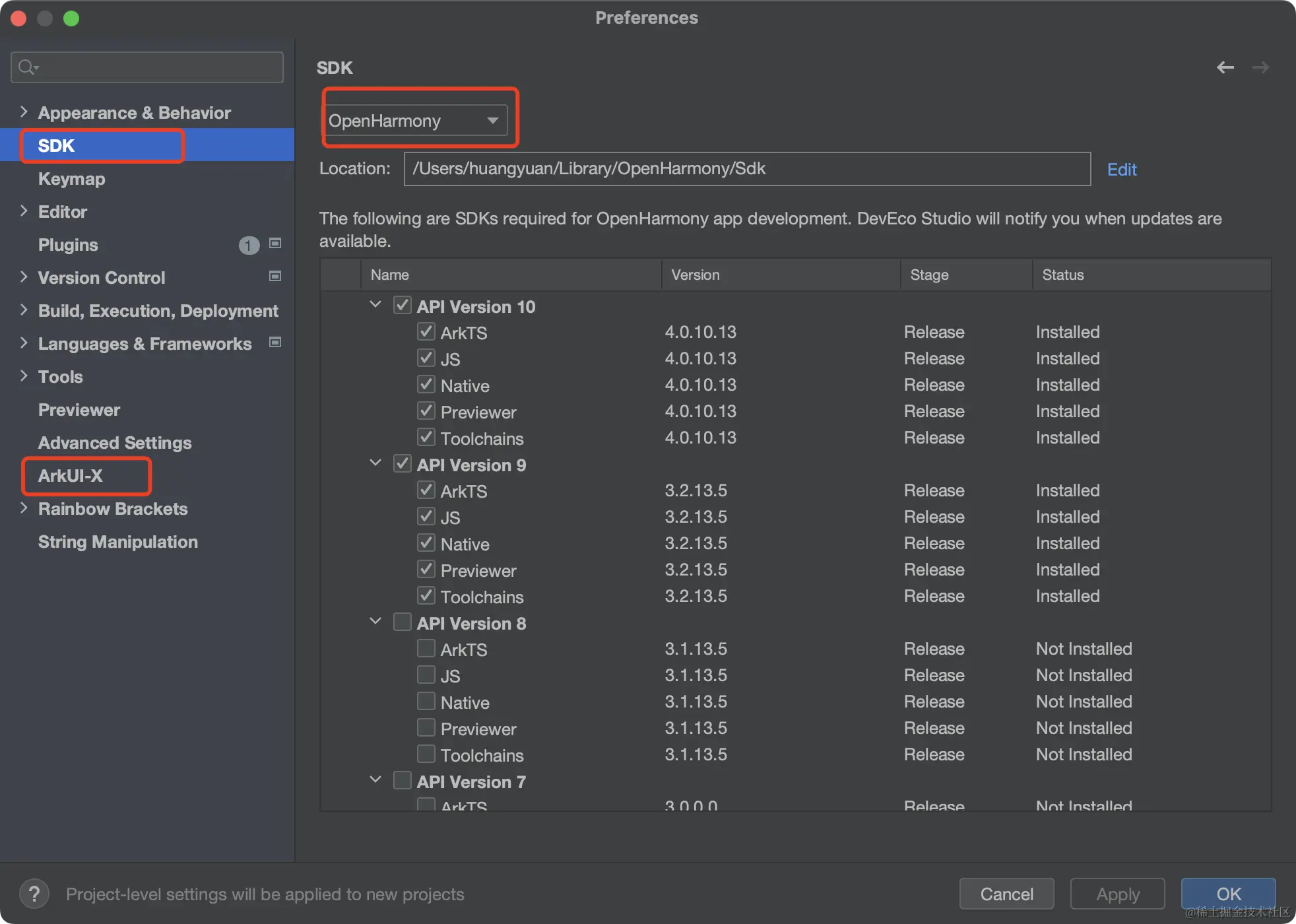Click the back navigation arrow
Screen dimensions: 1296x924
(x=1225, y=67)
